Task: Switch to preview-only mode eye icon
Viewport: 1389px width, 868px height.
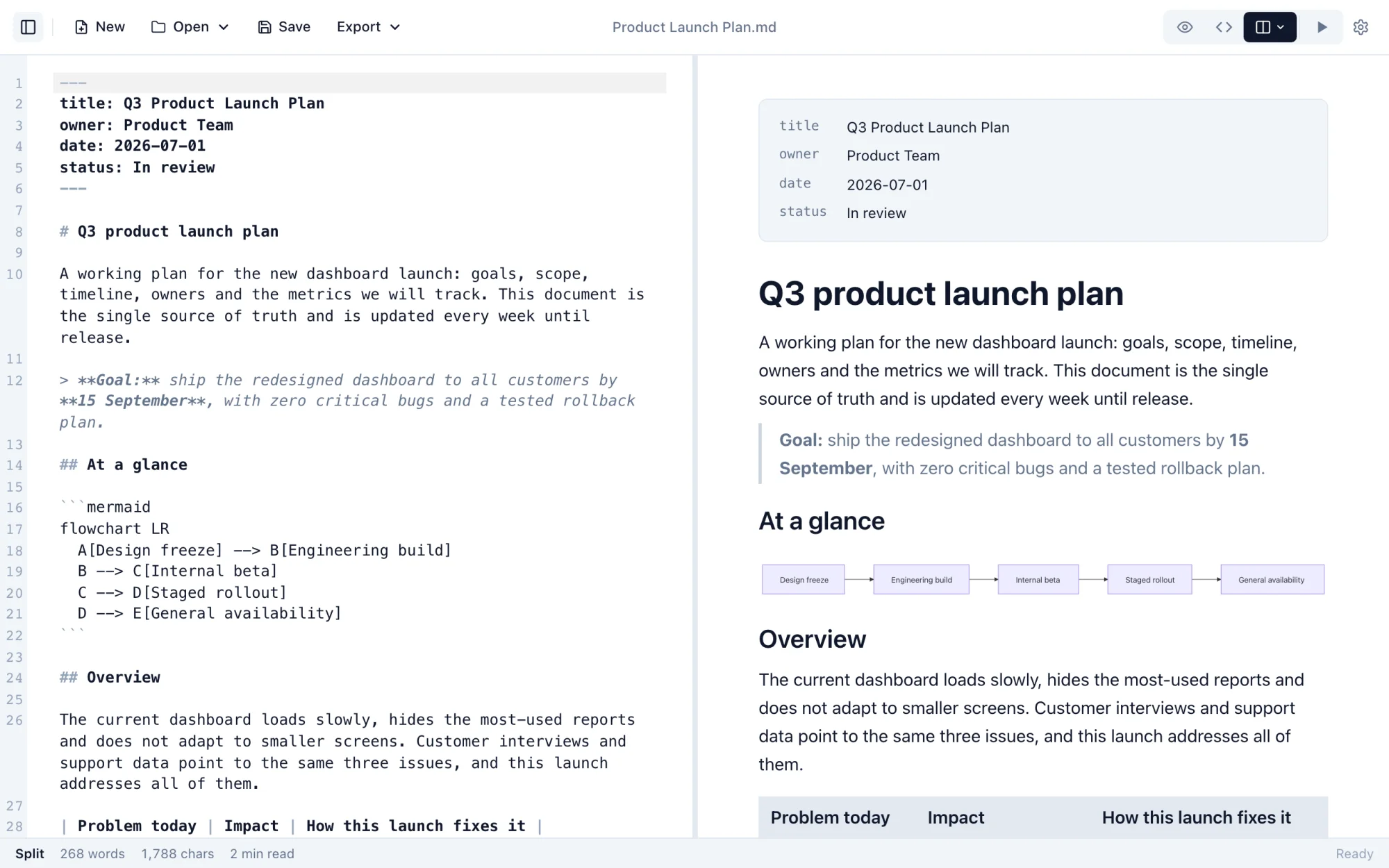Action: pyautogui.click(x=1185, y=27)
